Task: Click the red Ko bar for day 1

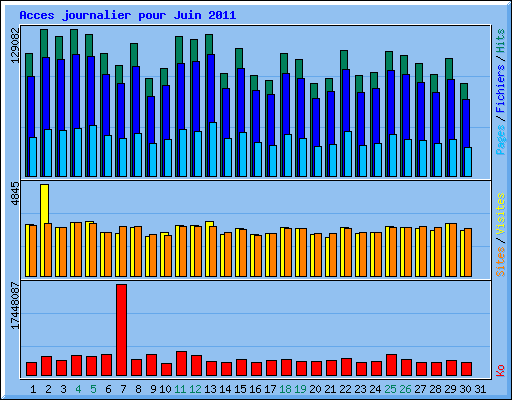Action: (31, 369)
